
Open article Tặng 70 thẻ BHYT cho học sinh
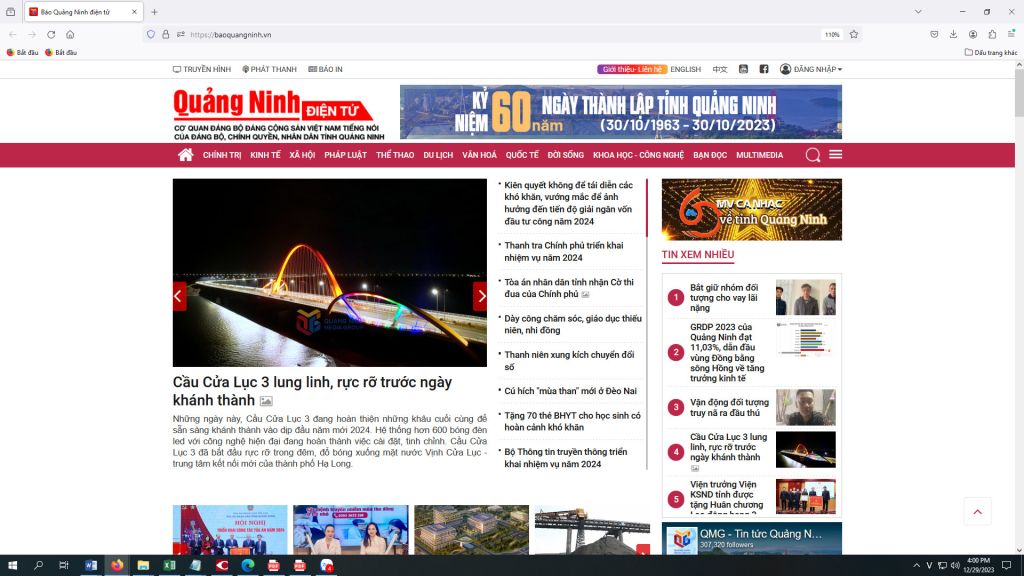coord(572,421)
